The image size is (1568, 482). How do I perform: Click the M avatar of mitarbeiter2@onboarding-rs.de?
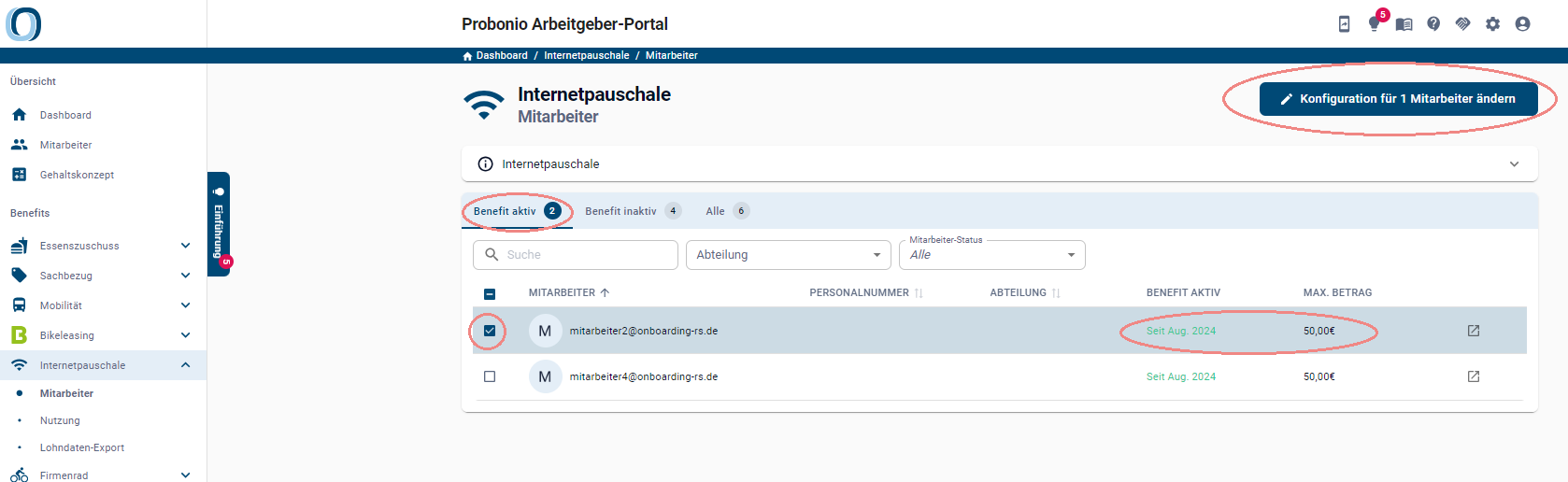pos(545,331)
